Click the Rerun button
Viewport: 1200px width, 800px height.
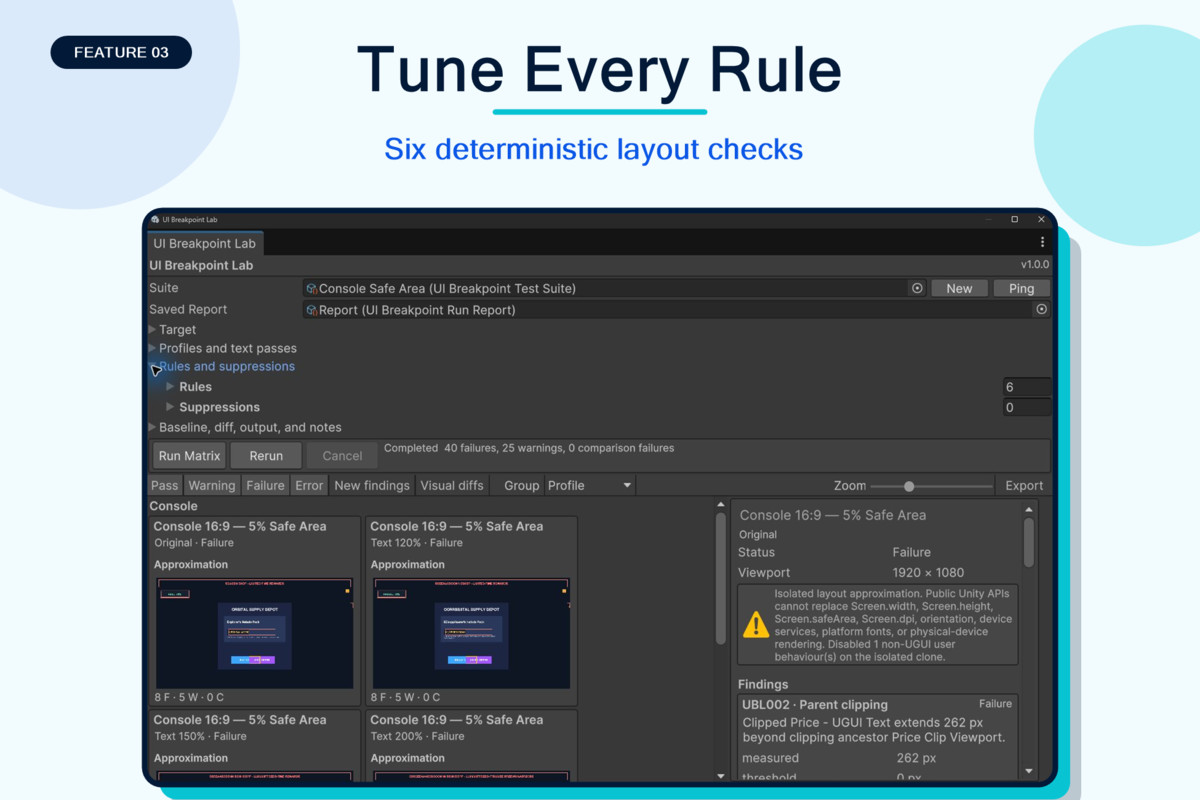pos(266,455)
